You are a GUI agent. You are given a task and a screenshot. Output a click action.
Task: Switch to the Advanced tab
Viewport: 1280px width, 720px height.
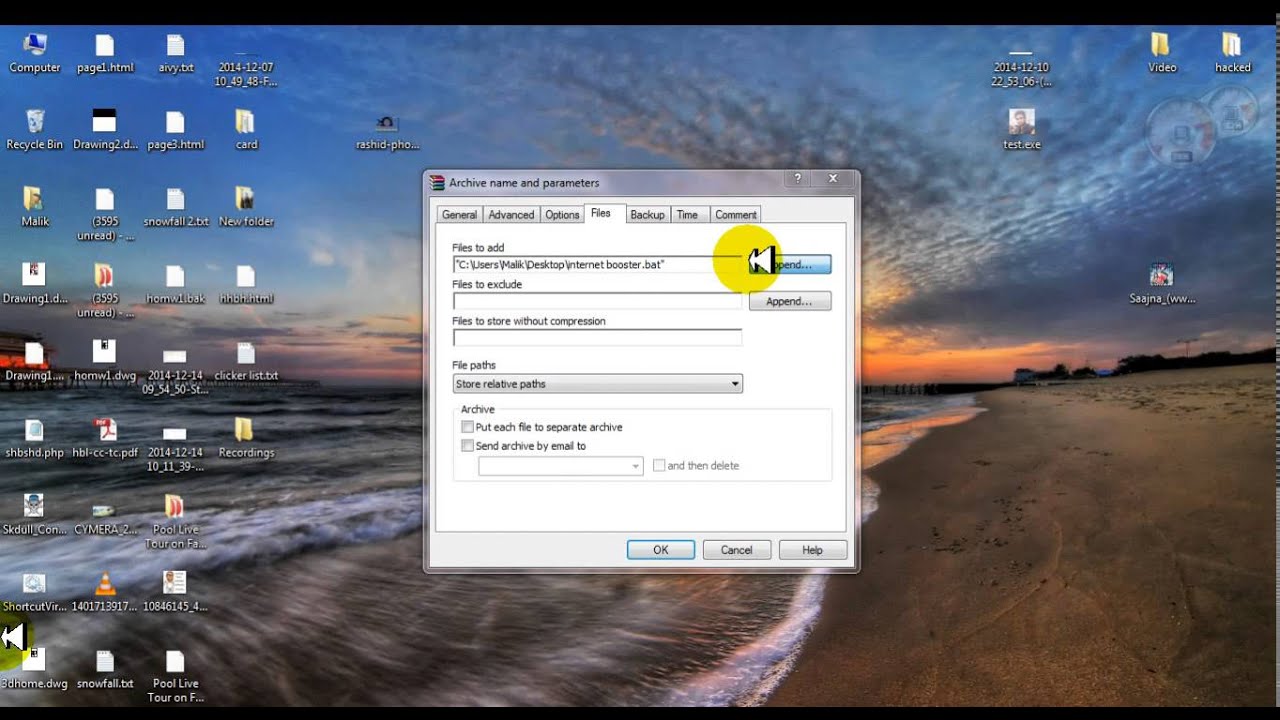click(x=511, y=215)
